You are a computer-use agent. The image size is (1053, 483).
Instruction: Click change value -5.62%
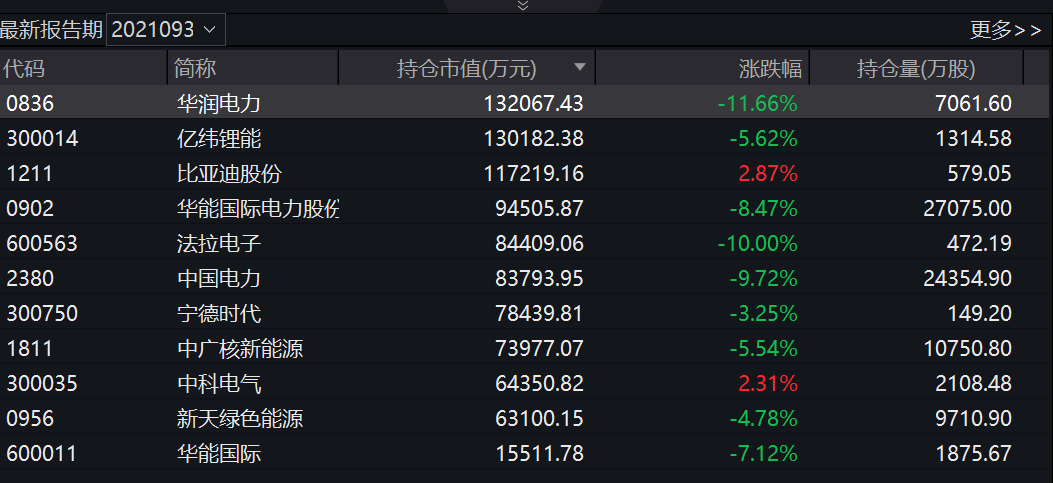pyautogui.click(x=764, y=138)
